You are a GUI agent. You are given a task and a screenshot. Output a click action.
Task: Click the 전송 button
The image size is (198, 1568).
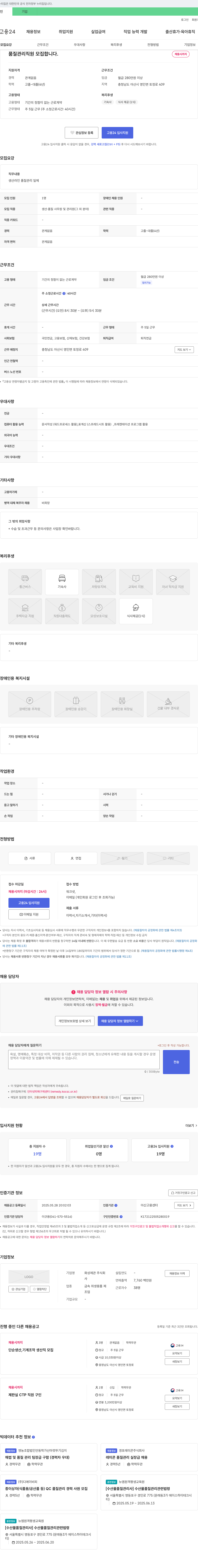tap(176, 1062)
